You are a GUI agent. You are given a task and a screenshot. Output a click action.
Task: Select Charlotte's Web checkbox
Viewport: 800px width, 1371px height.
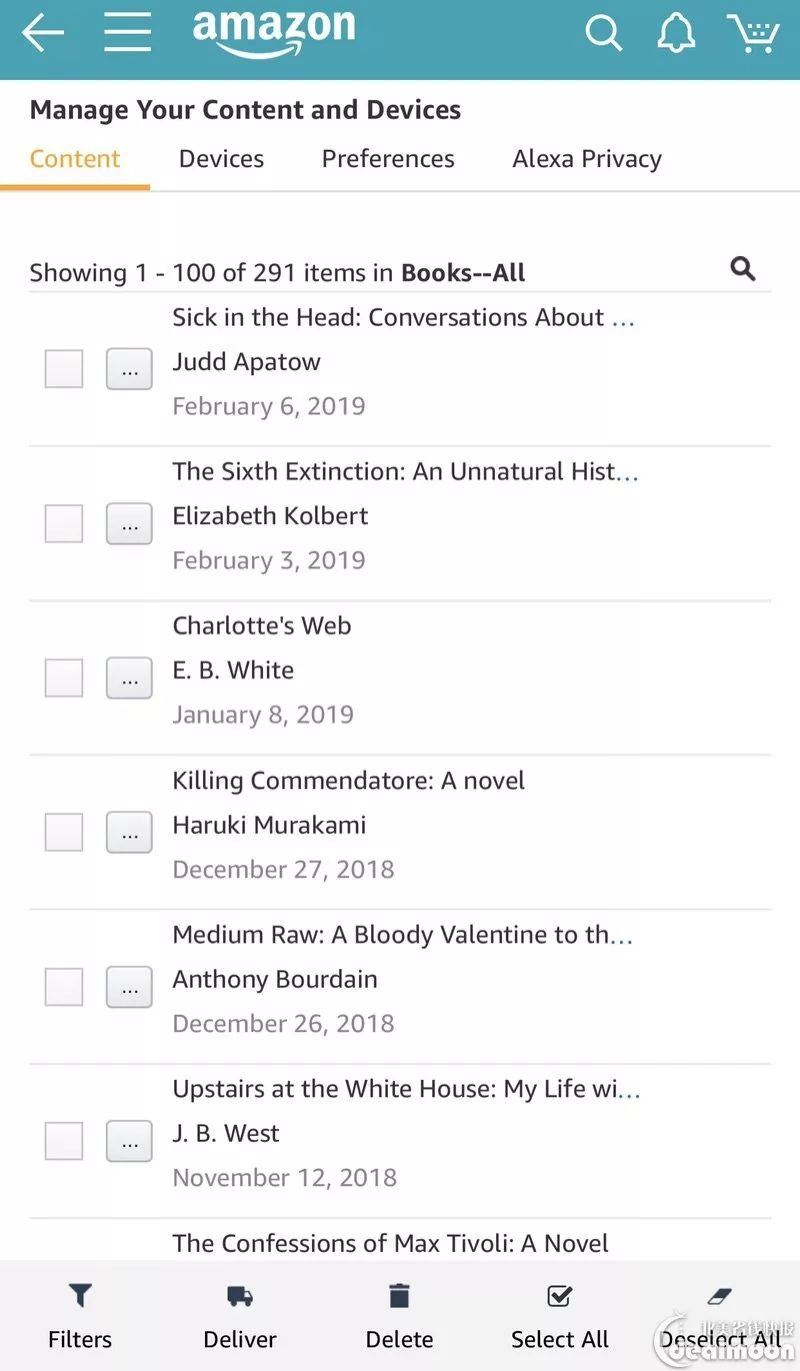click(x=64, y=678)
